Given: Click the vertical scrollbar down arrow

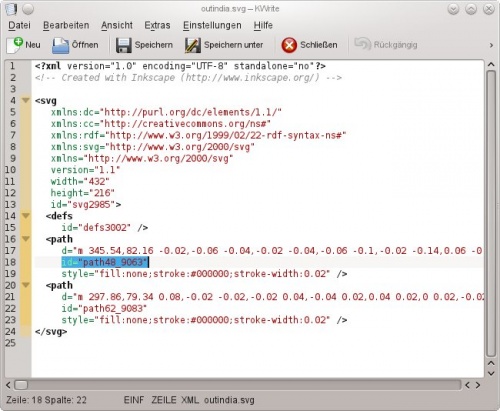Looking at the screenshot, I should pos(491,373).
